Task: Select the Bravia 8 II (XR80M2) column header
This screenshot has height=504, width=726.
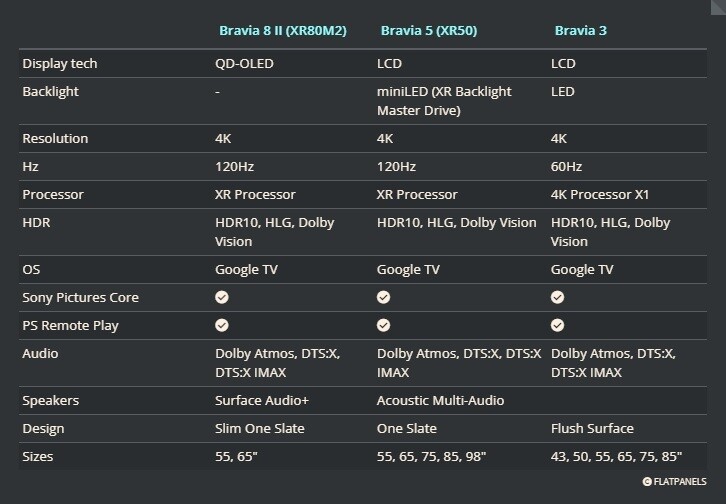Action: (283, 30)
